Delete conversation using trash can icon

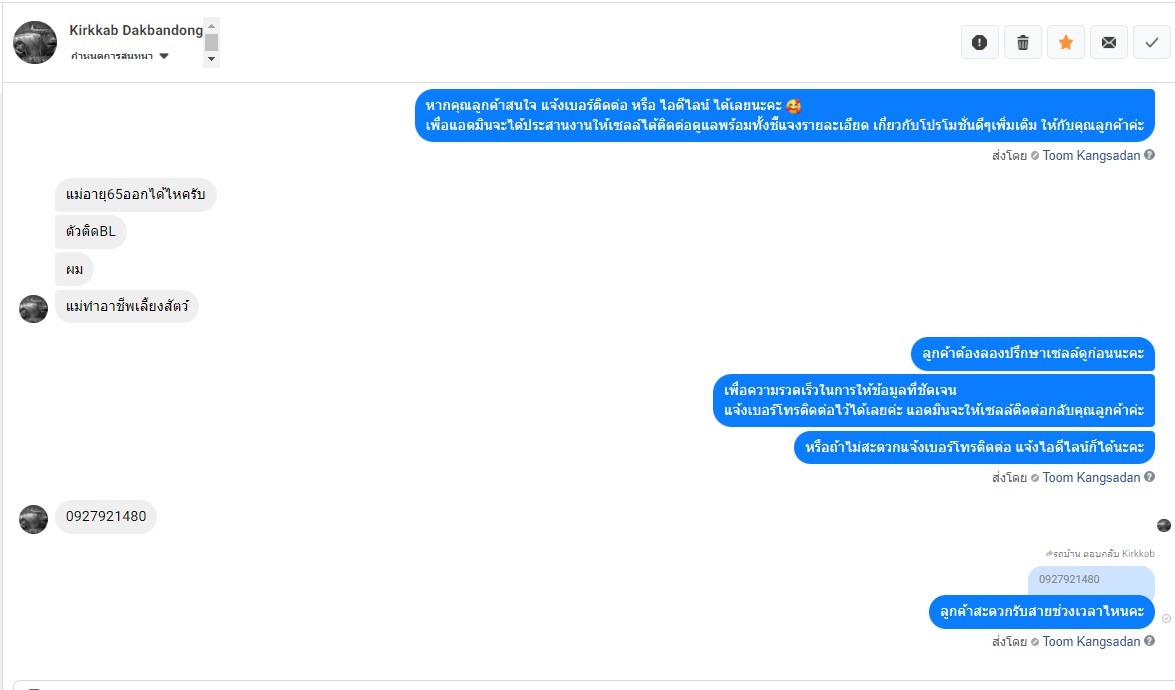tap(1023, 43)
